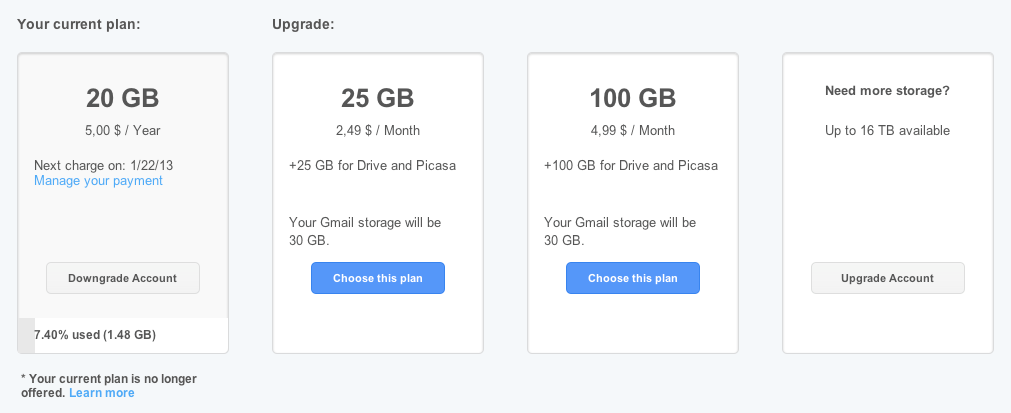Click the Downgrade Account button
1011x413 pixels.
coord(123,278)
